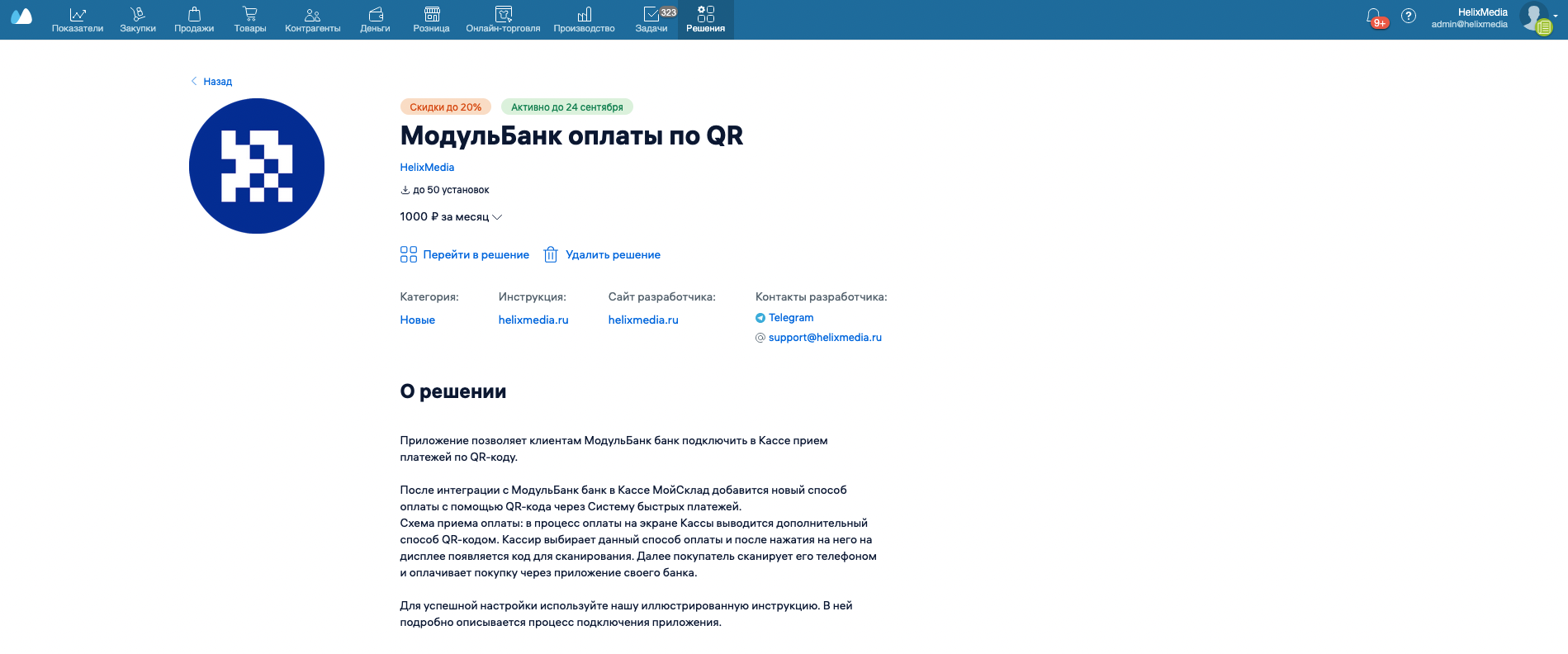
Task: Open the Закупки section
Action: pos(138,20)
